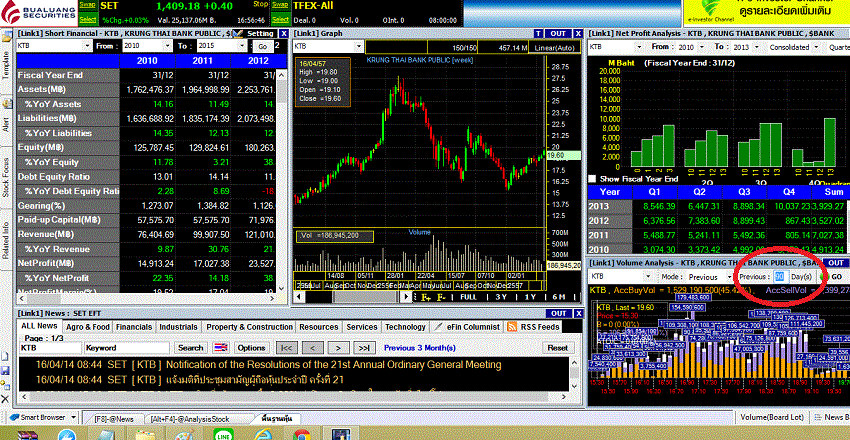Click OUT button in Volume Analysis panel
Image resolution: width=850 pixels, height=440 pixels.
click(836, 263)
